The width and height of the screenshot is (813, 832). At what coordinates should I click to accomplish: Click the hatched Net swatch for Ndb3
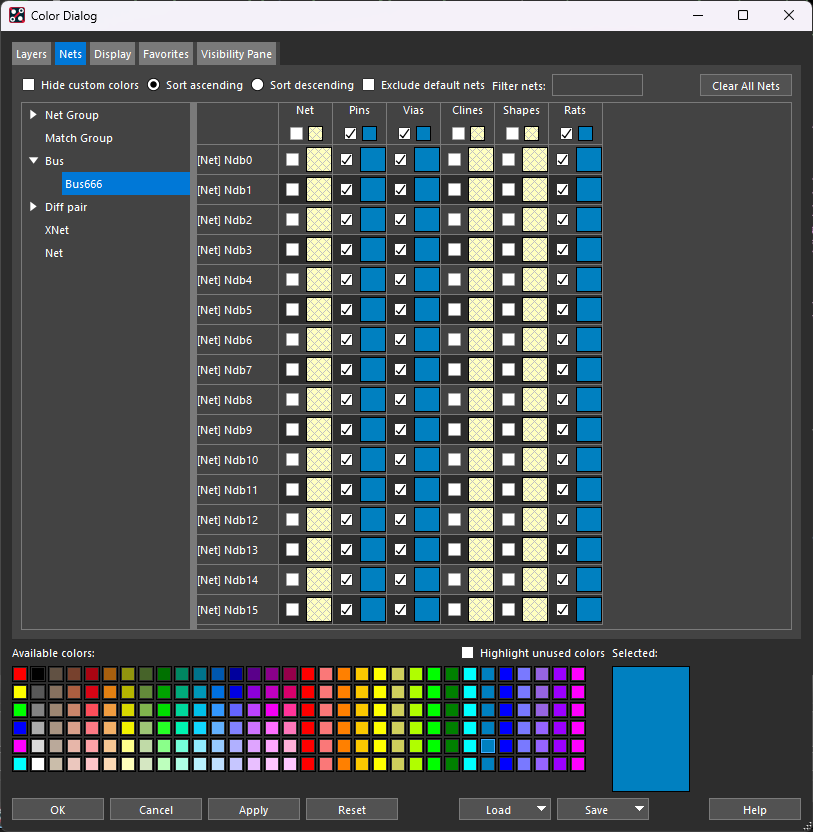(319, 250)
